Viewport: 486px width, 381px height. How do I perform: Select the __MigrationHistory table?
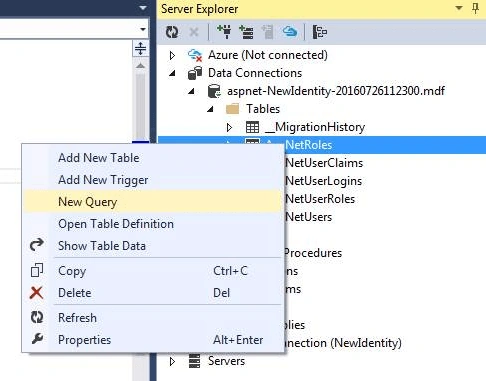coord(315,127)
